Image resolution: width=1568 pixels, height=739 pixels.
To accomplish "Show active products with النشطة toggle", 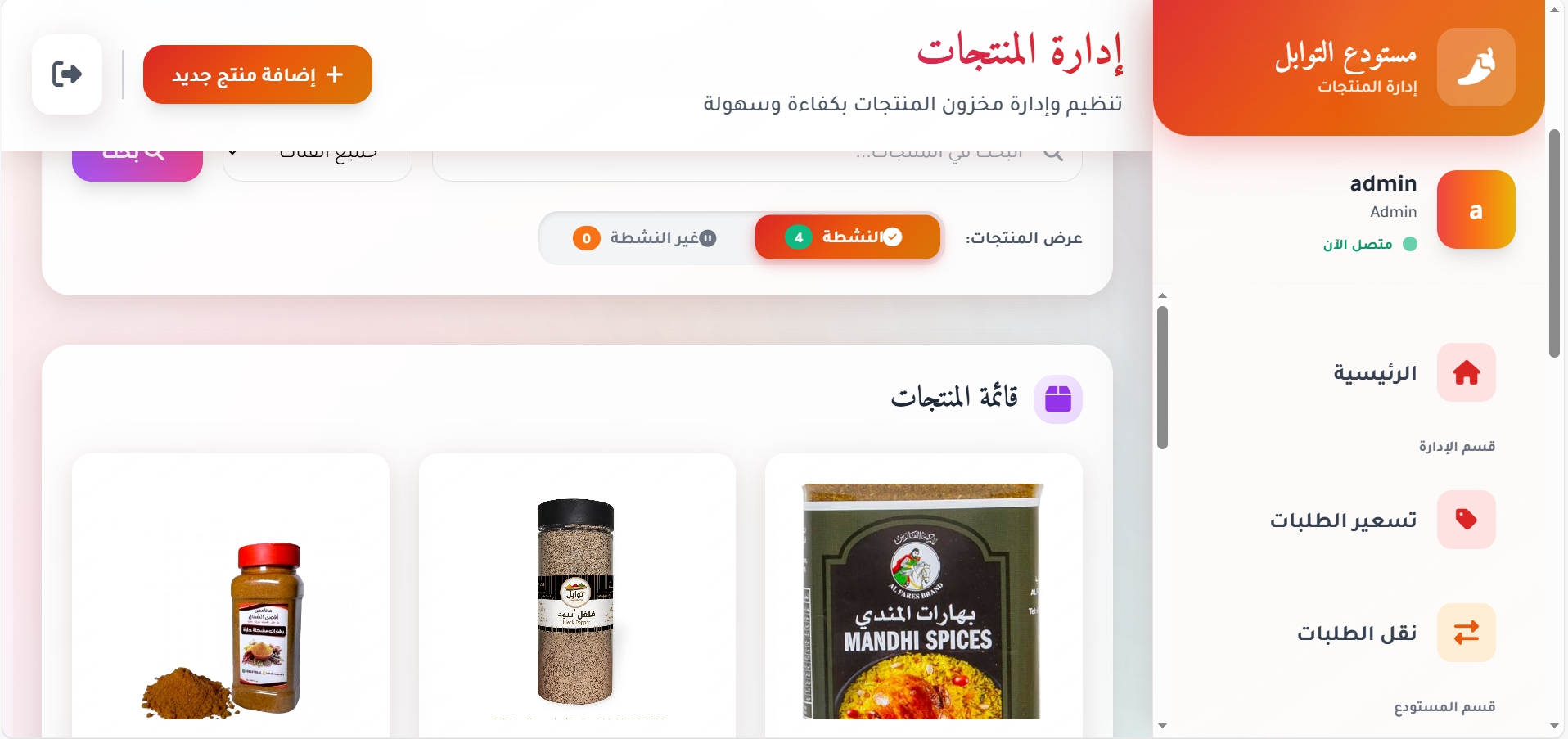I will 848,237.
